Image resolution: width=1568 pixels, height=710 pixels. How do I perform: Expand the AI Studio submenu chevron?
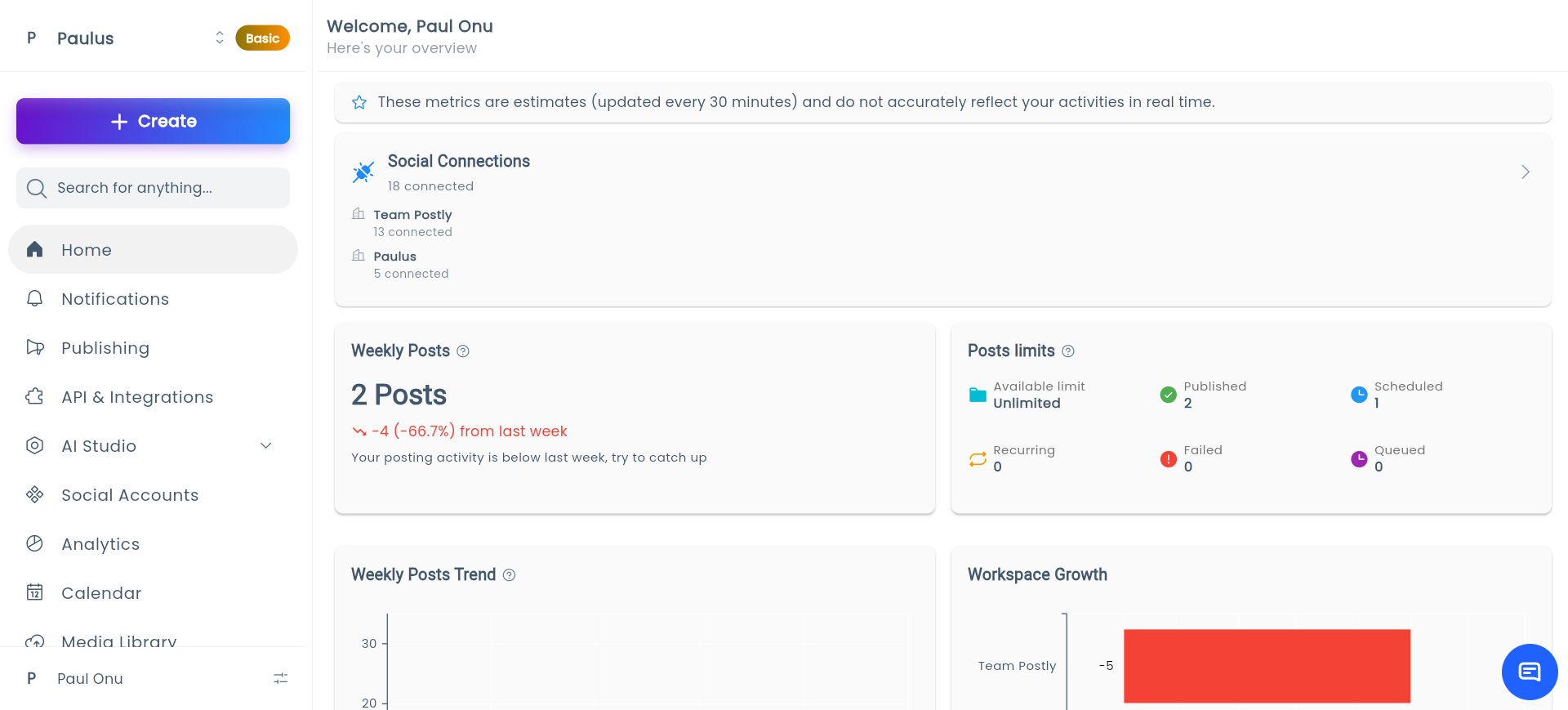(x=265, y=445)
